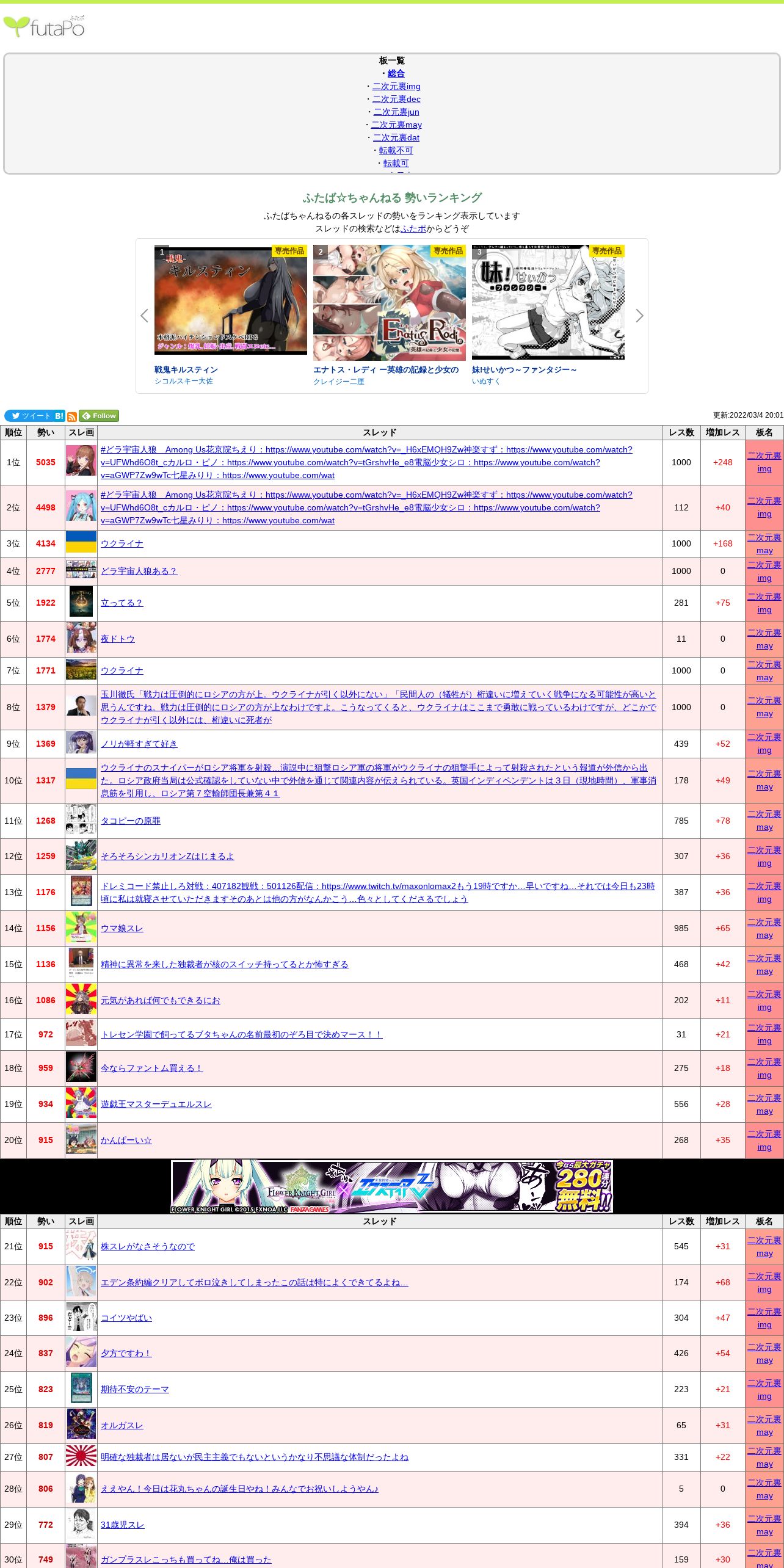Open 二次元裏dat board link

396,137
